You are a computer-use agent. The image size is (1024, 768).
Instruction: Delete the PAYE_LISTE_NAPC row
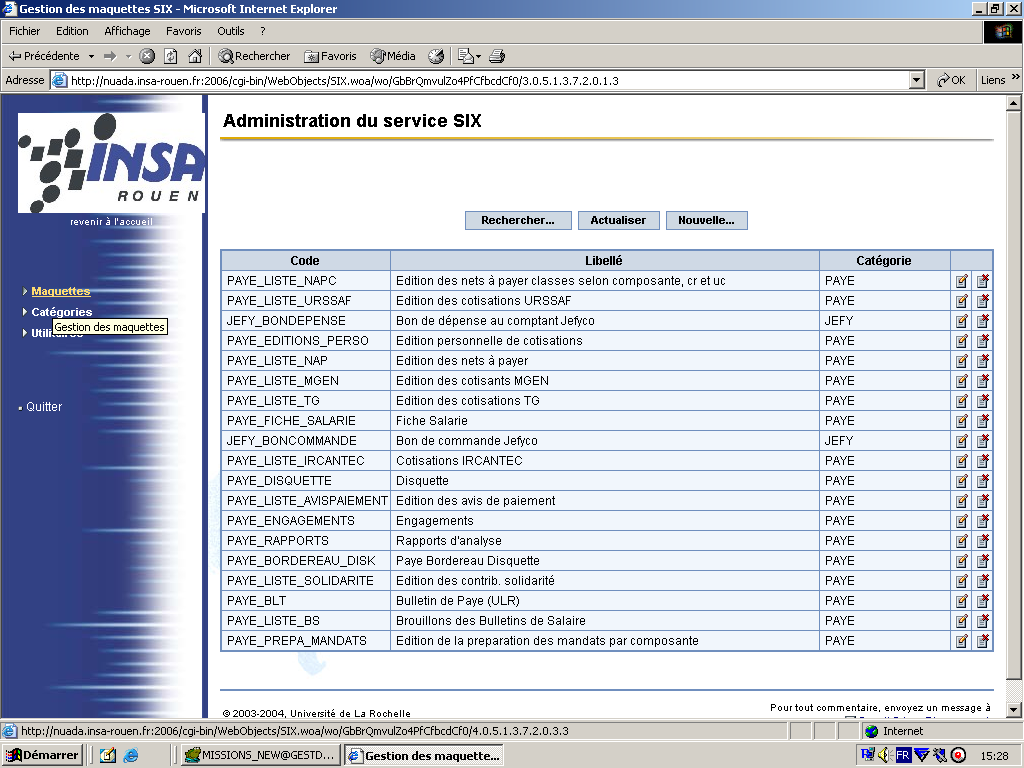point(983,281)
